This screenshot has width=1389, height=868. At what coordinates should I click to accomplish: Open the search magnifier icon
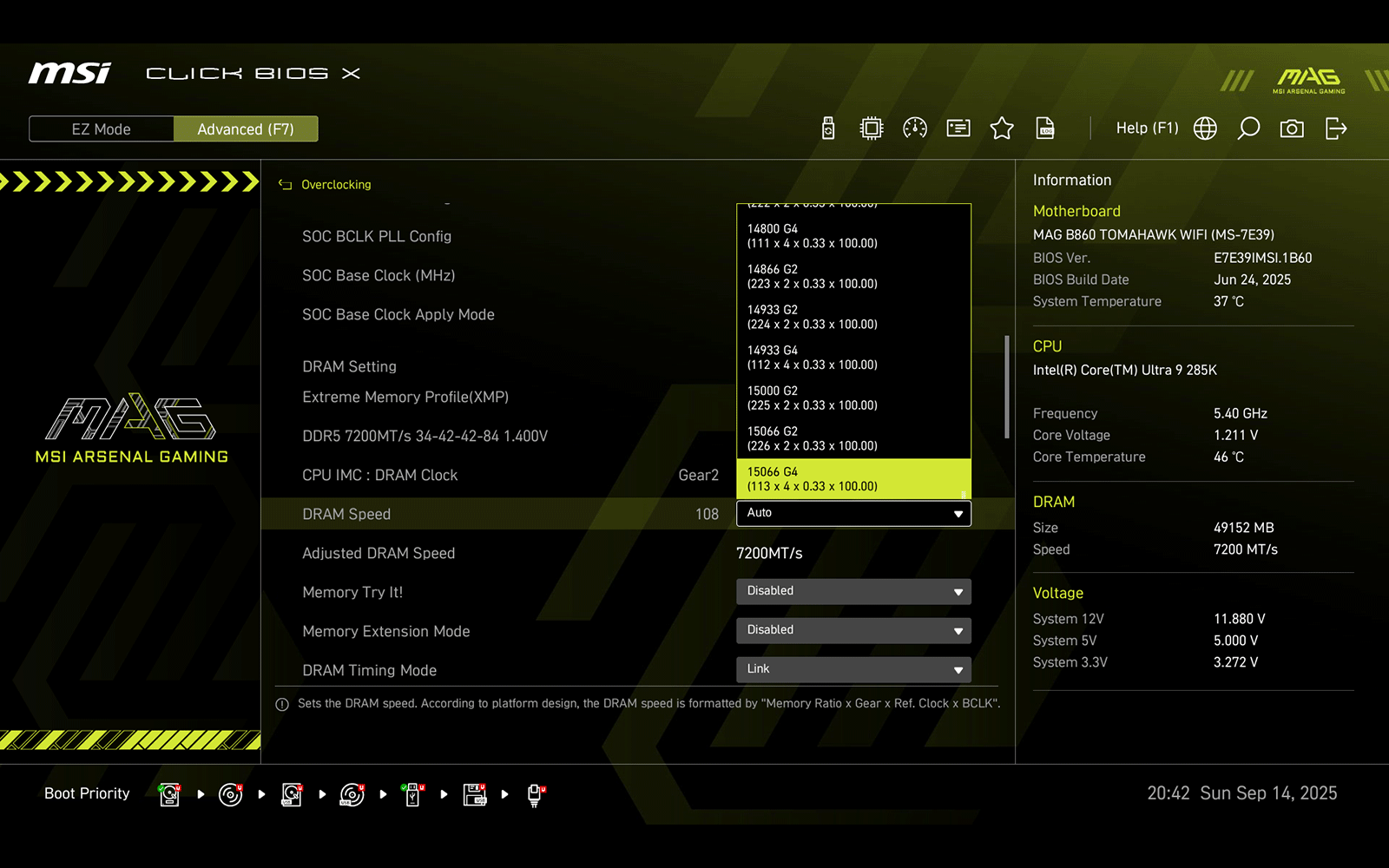(1248, 128)
